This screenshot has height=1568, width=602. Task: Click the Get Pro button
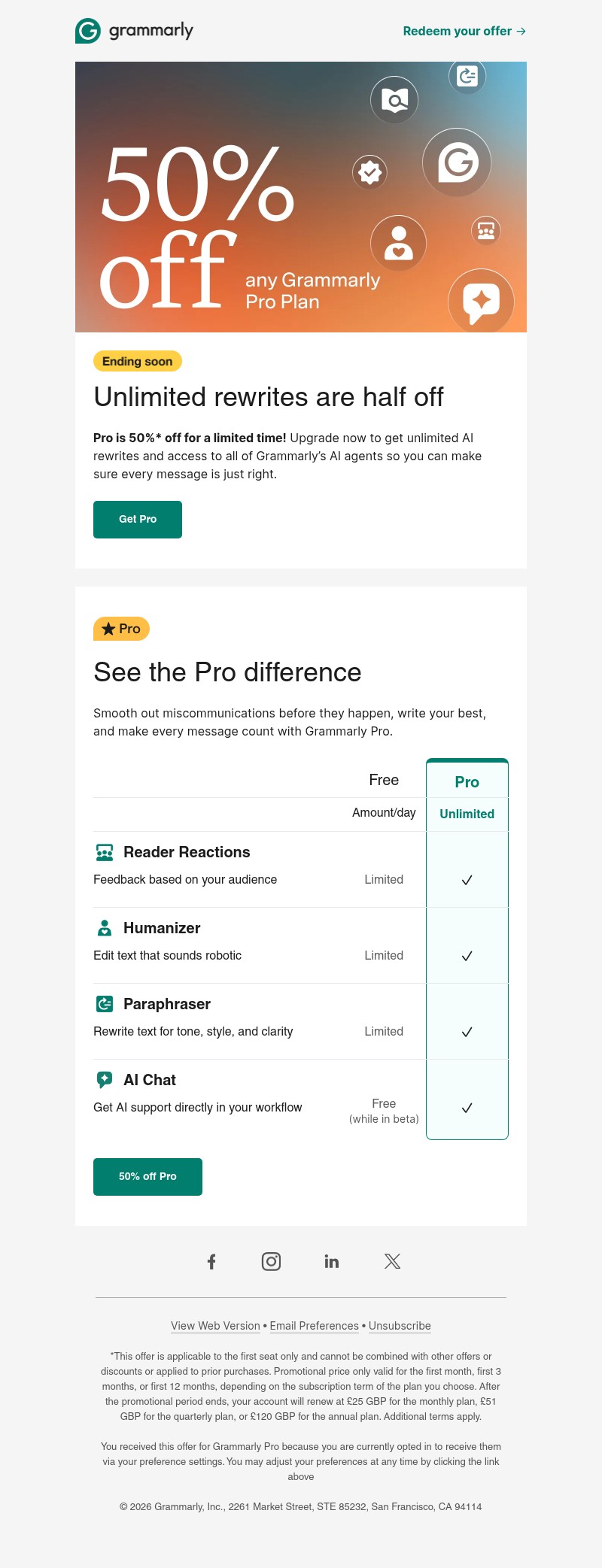(x=137, y=519)
